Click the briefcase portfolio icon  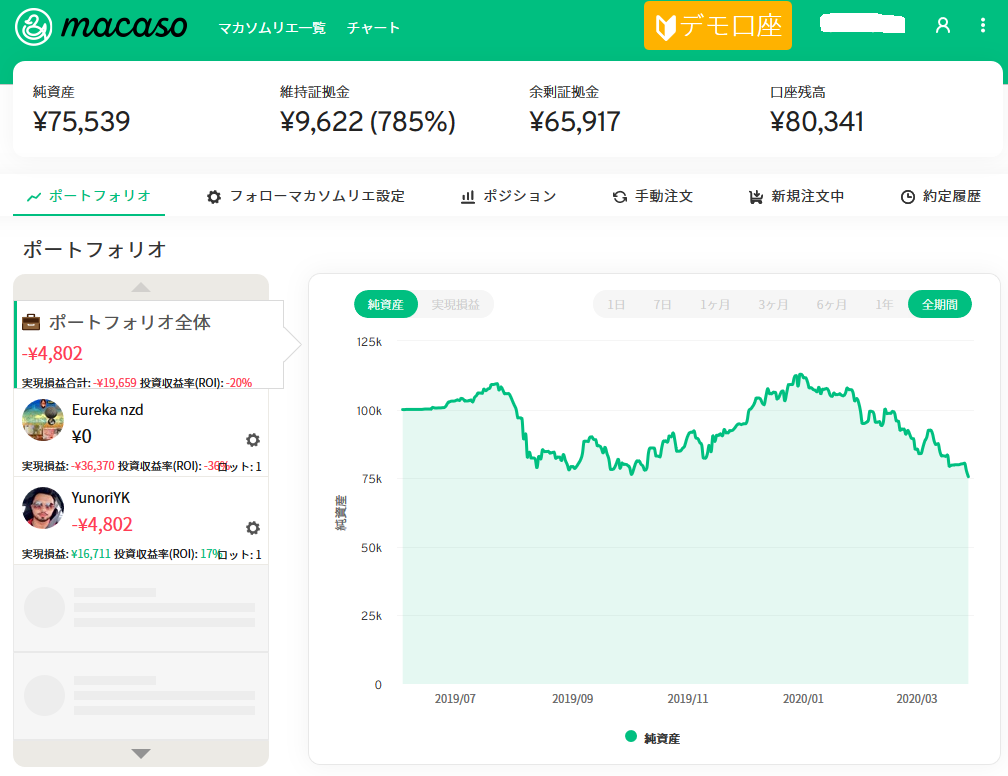pyautogui.click(x=32, y=323)
